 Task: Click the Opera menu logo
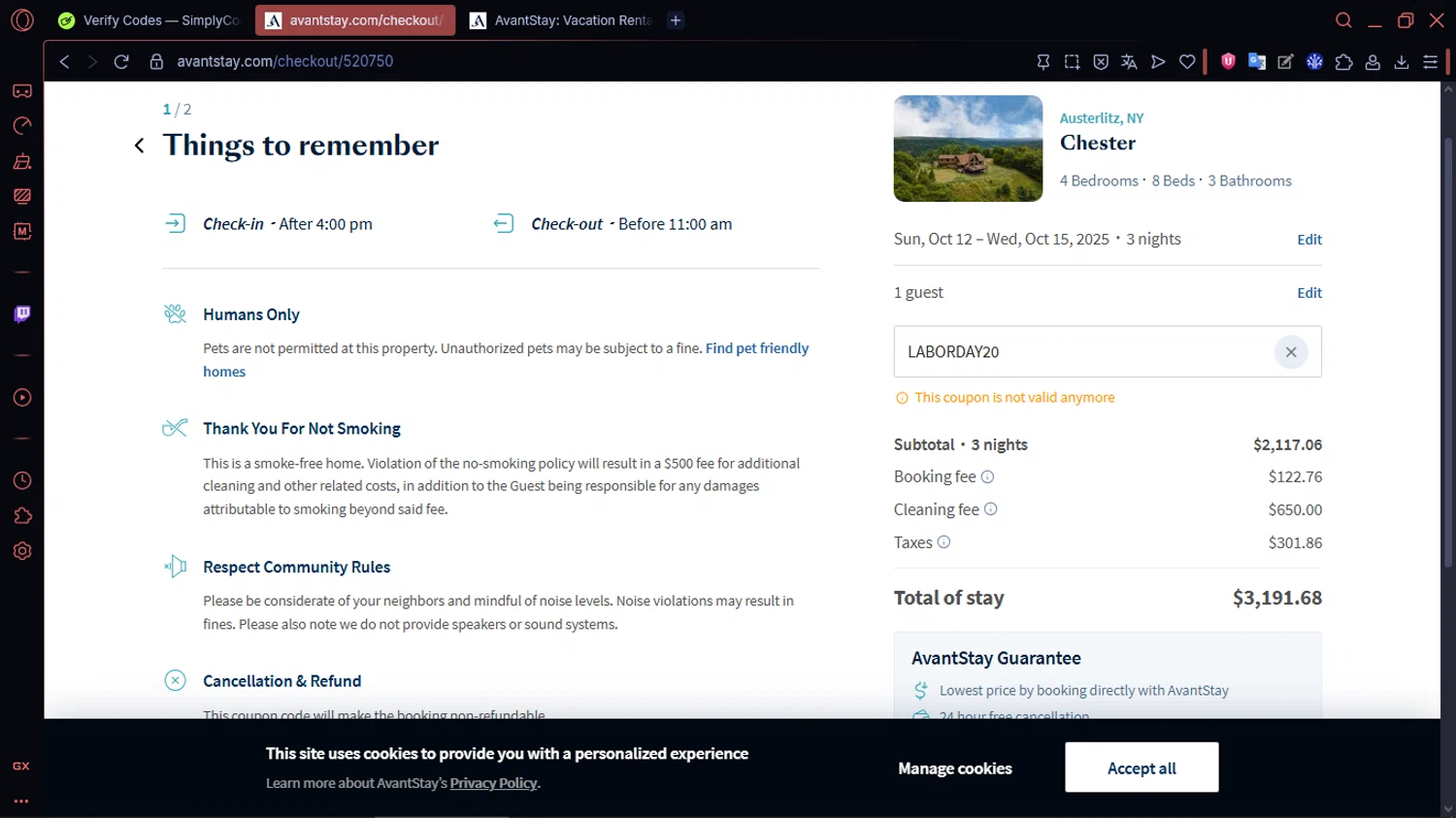pos(21,19)
